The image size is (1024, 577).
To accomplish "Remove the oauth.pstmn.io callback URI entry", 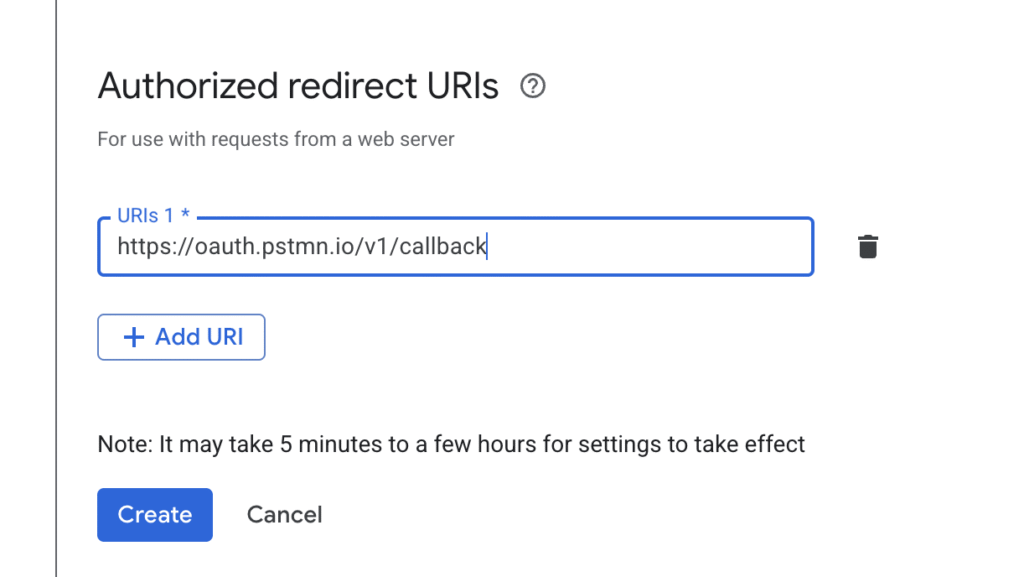I will (867, 247).
